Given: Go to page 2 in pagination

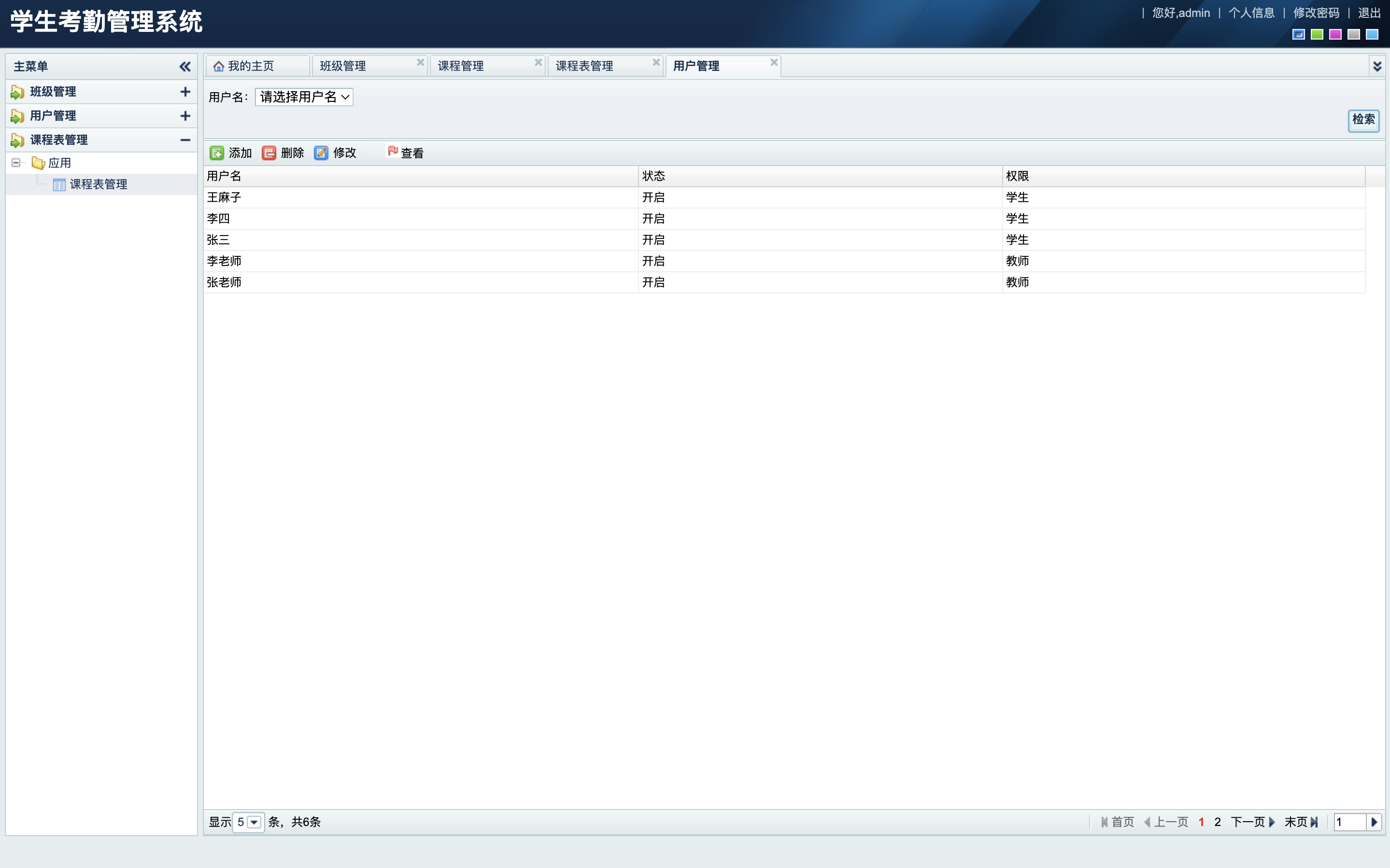Looking at the screenshot, I should coord(1217,822).
